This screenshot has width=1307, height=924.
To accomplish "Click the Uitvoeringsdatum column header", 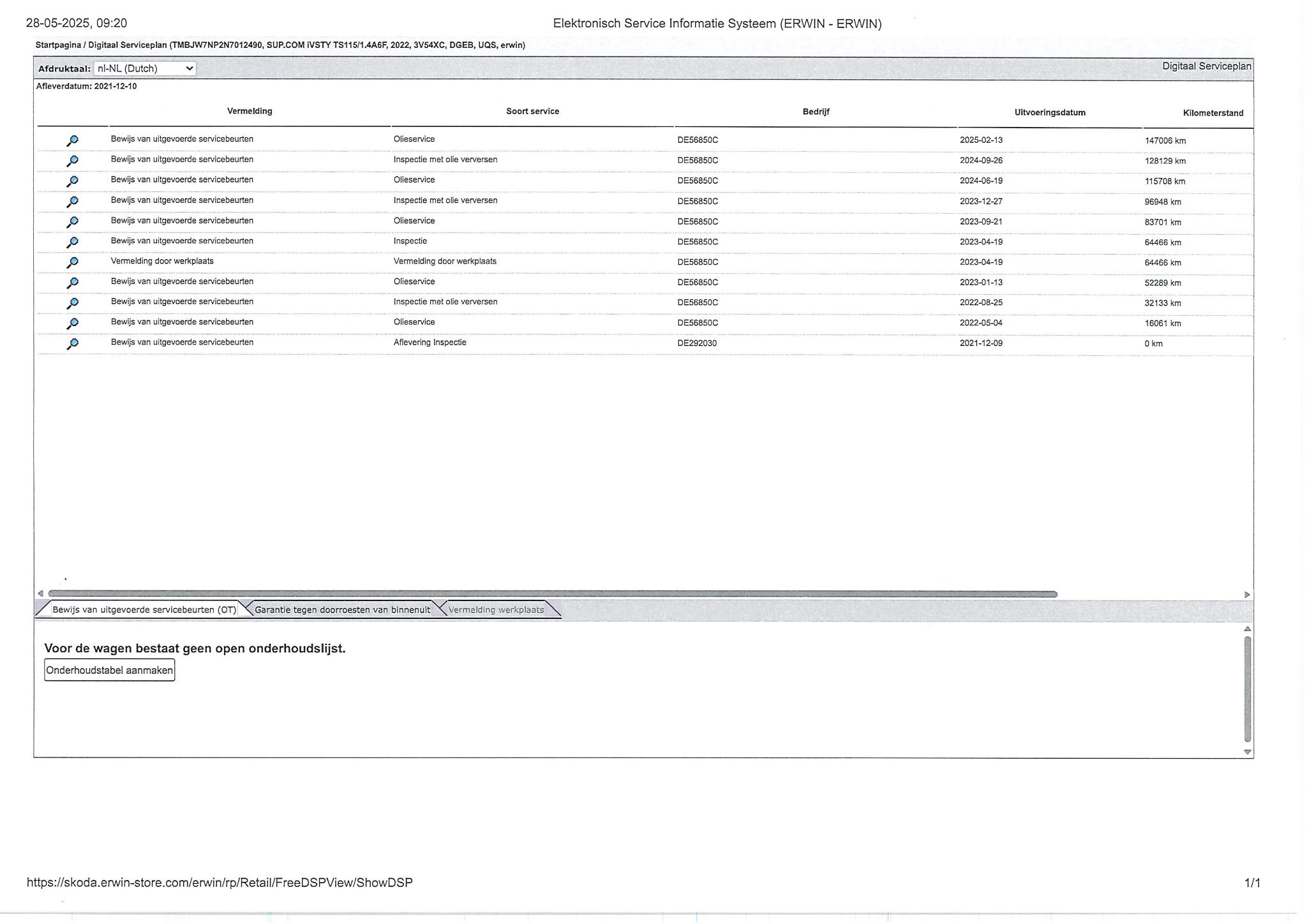I will tap(1050, 112).
